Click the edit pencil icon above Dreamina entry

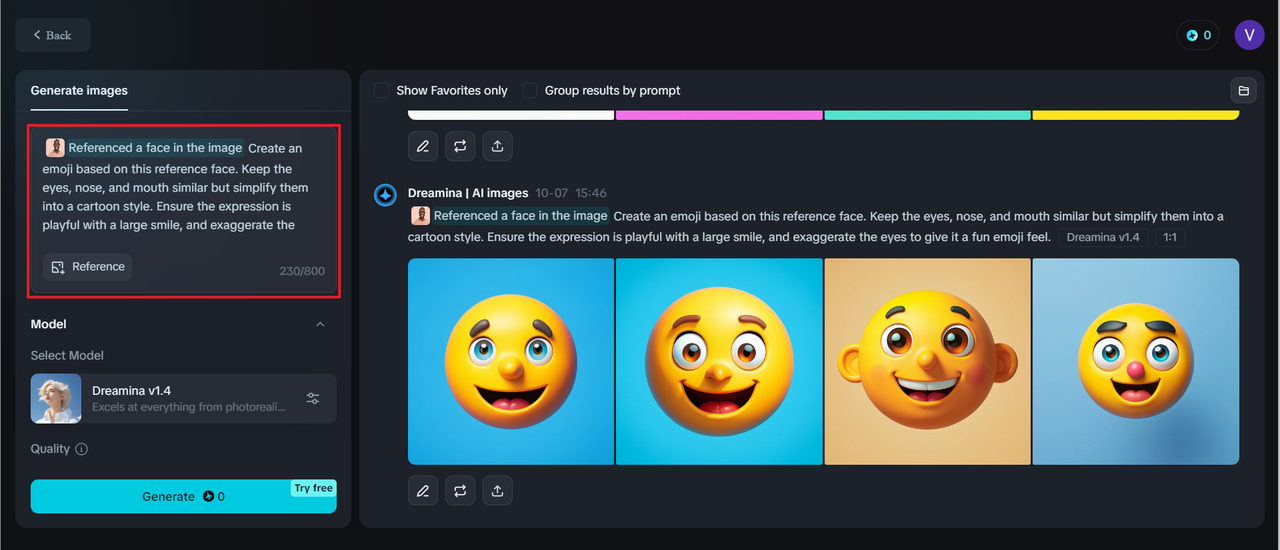(423, 146)
